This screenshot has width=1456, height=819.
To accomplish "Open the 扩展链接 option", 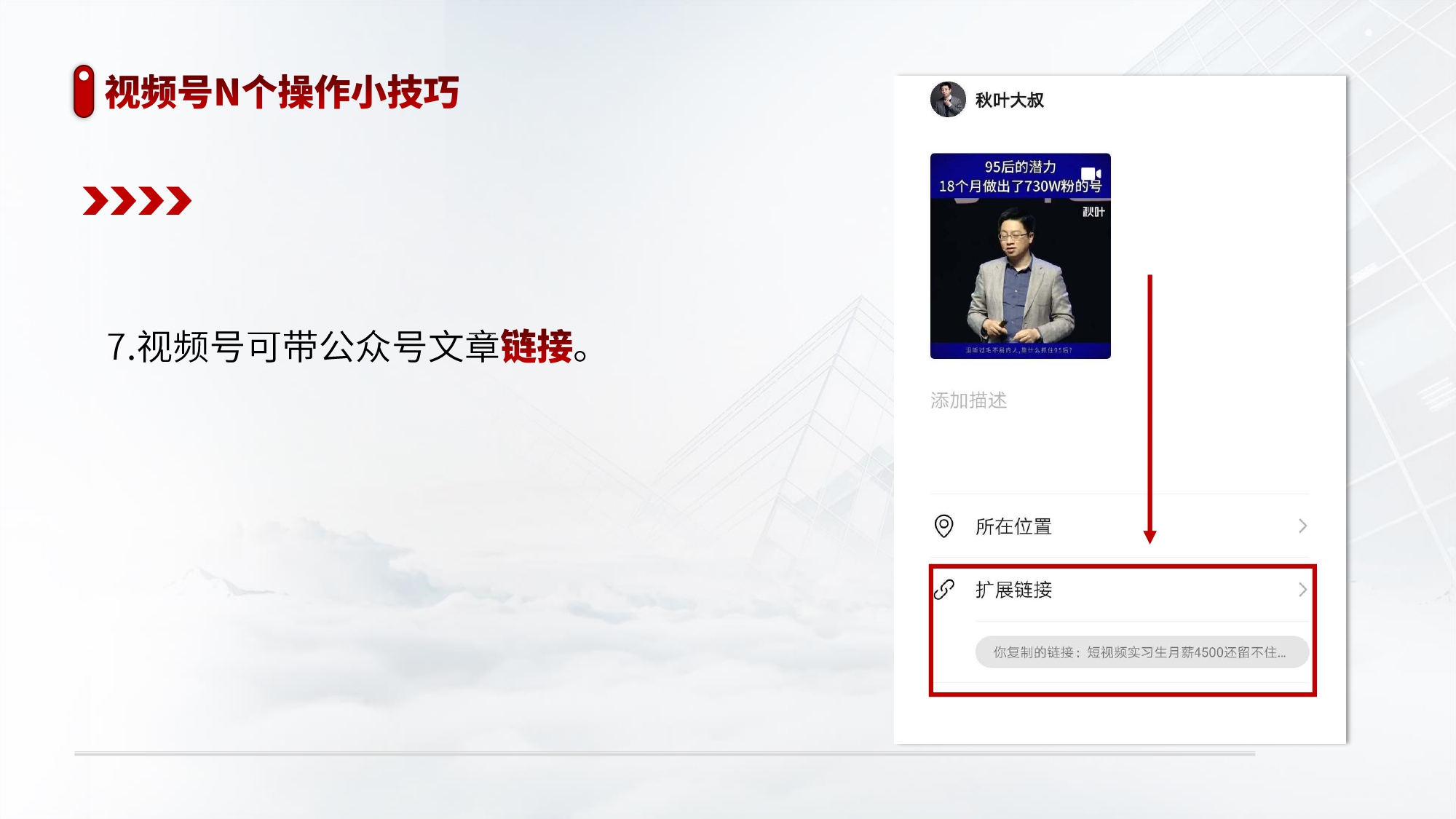I will tap(1120, 590).
